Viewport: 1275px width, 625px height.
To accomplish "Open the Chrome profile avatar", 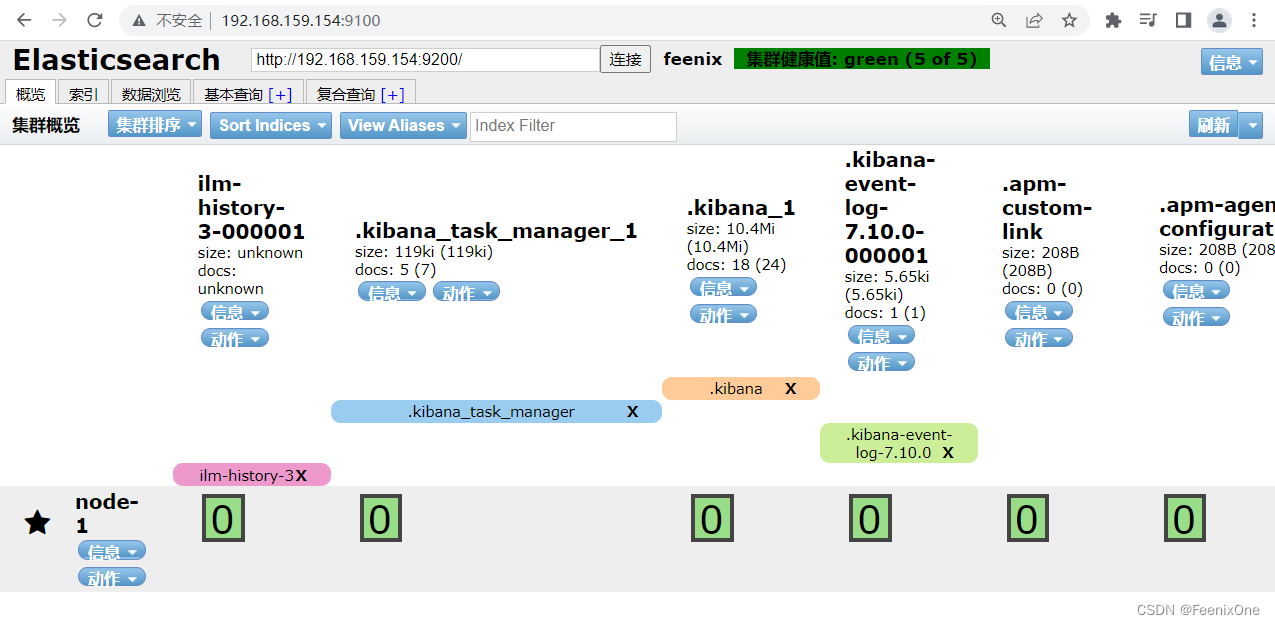I will [x=1219, y=20].
